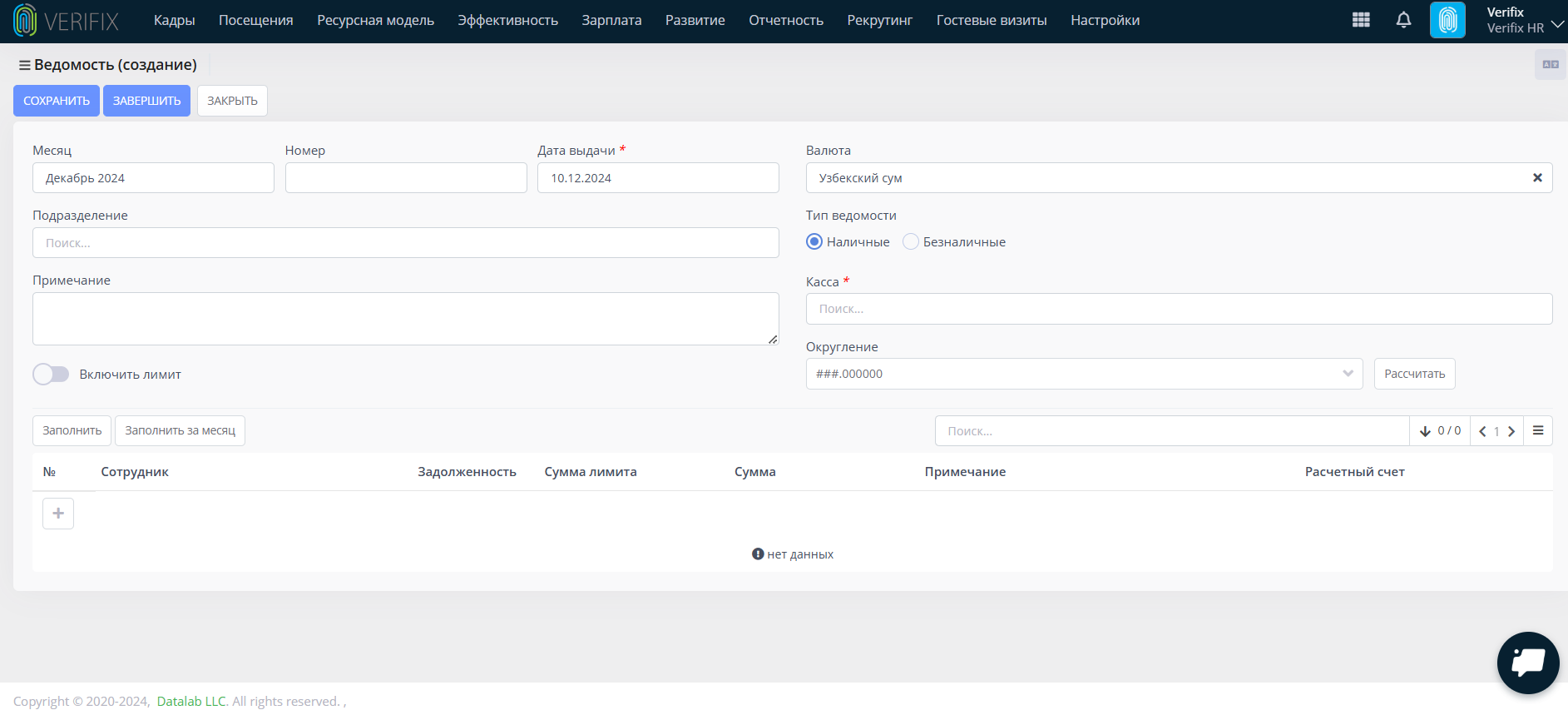This screenshot has width=1568, height=720.
Task: Open the Валюта combo box
Action: click(1179, 178)
